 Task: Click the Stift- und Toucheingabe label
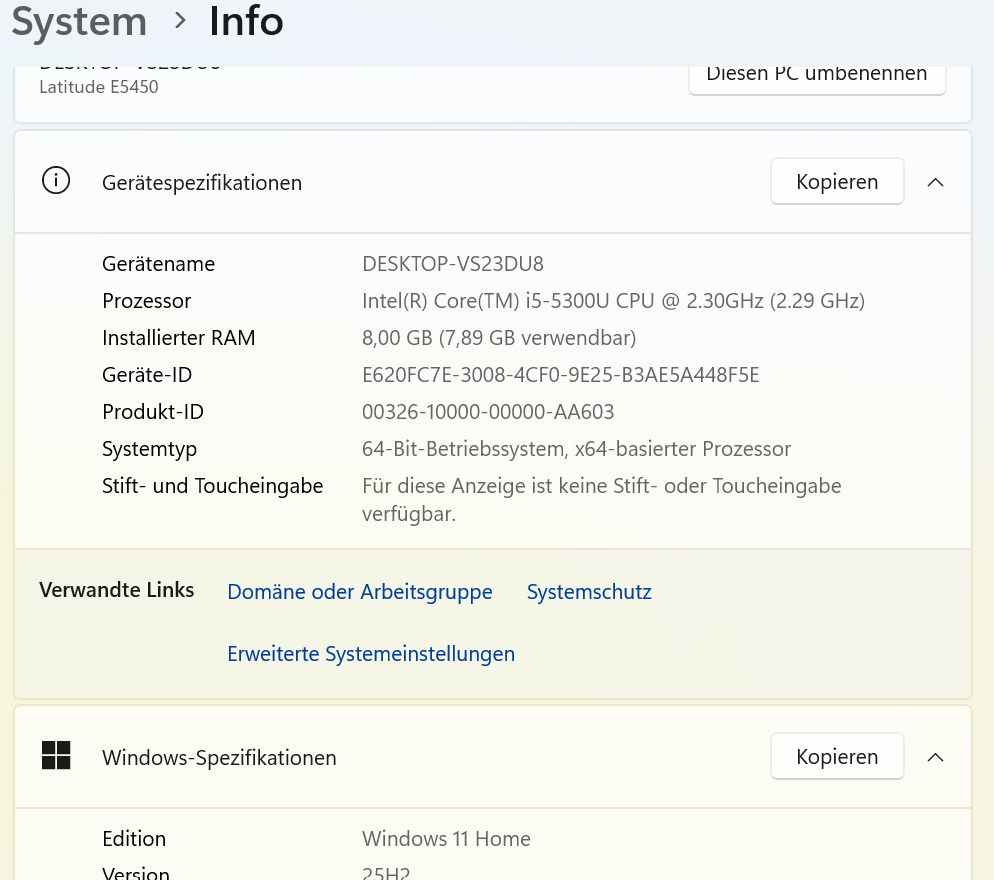click(x=212, y=486)
